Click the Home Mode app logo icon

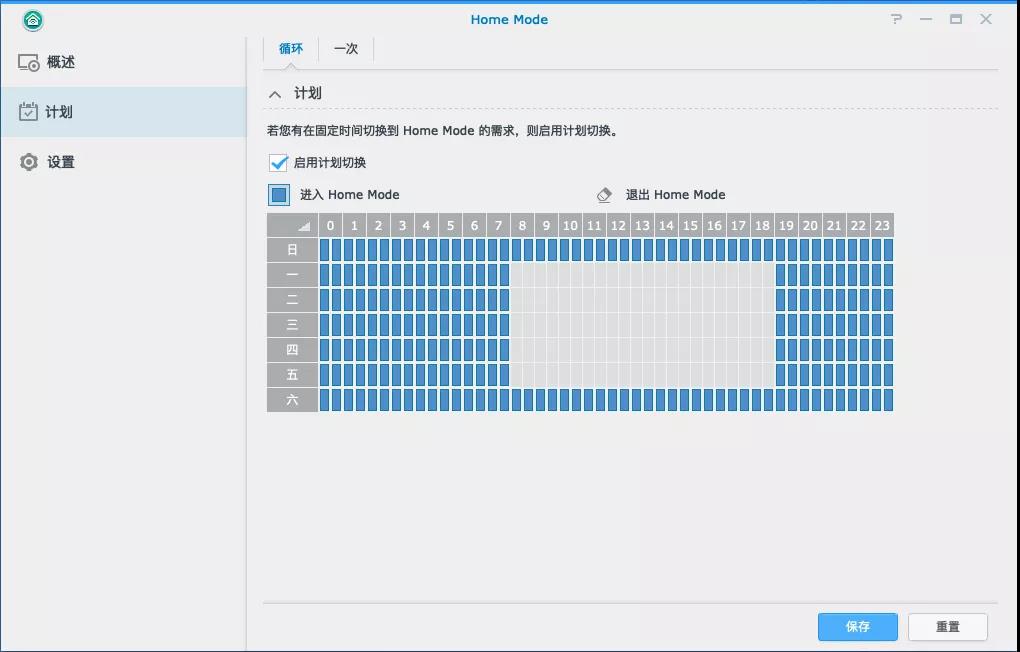(33, 20)
